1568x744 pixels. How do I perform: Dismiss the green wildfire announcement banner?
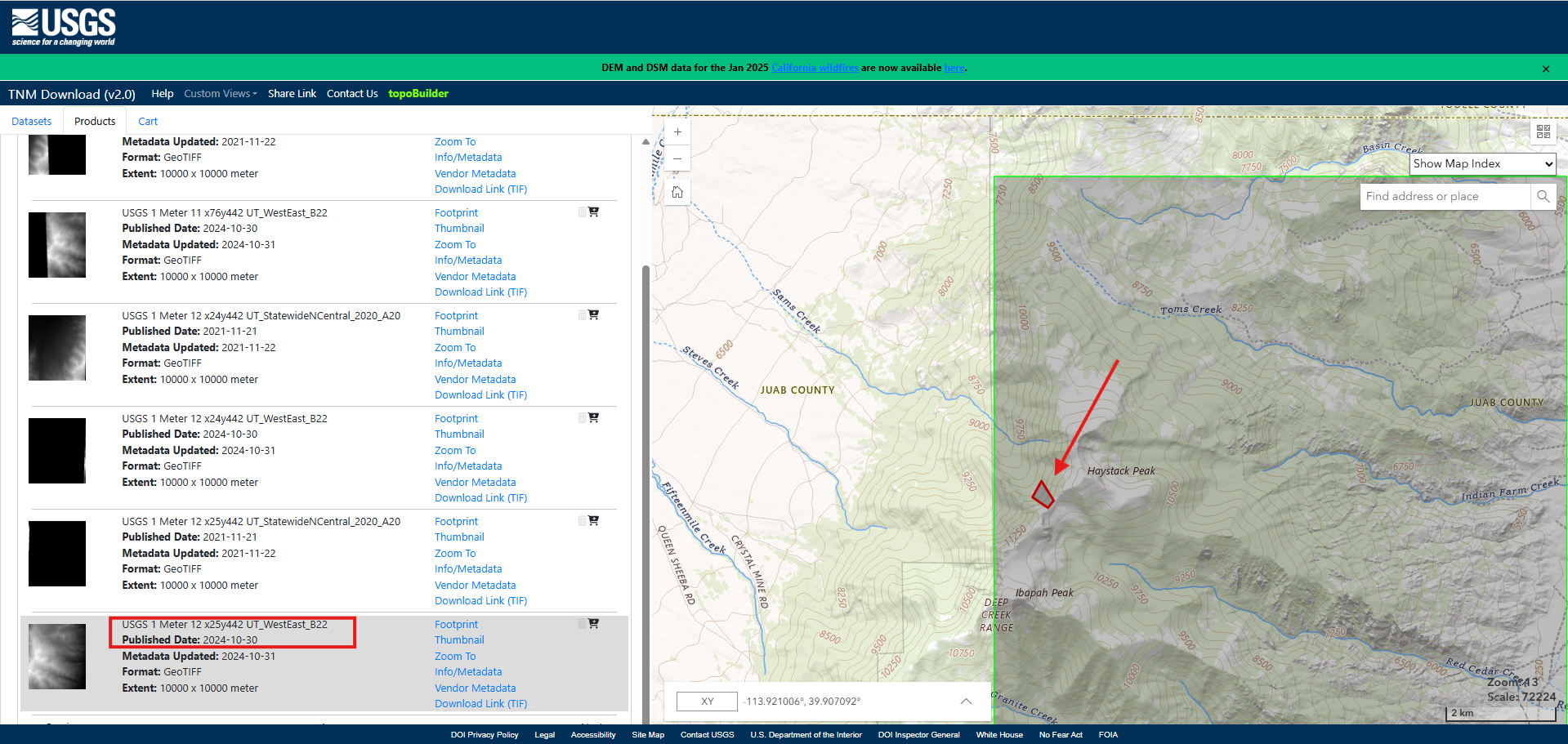1545,69
